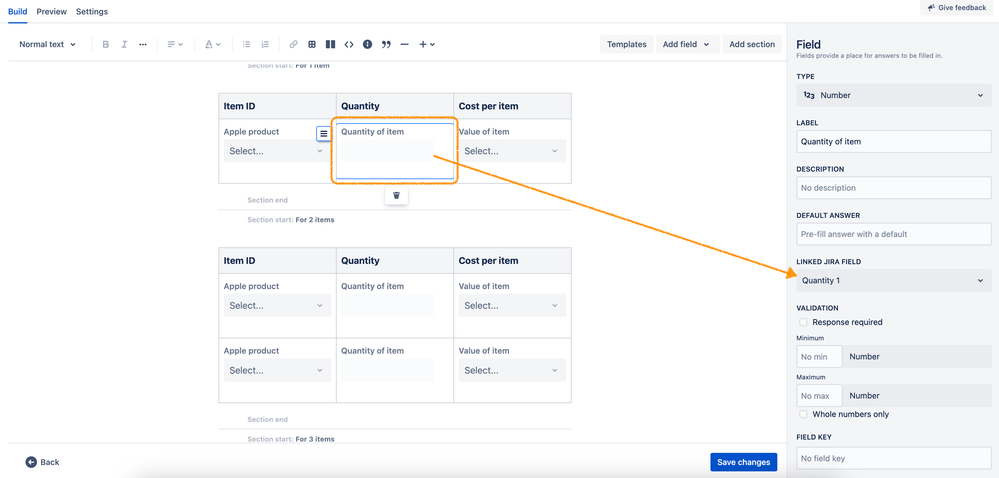
Task: Open the text color picker
Action: click(213, 45)
